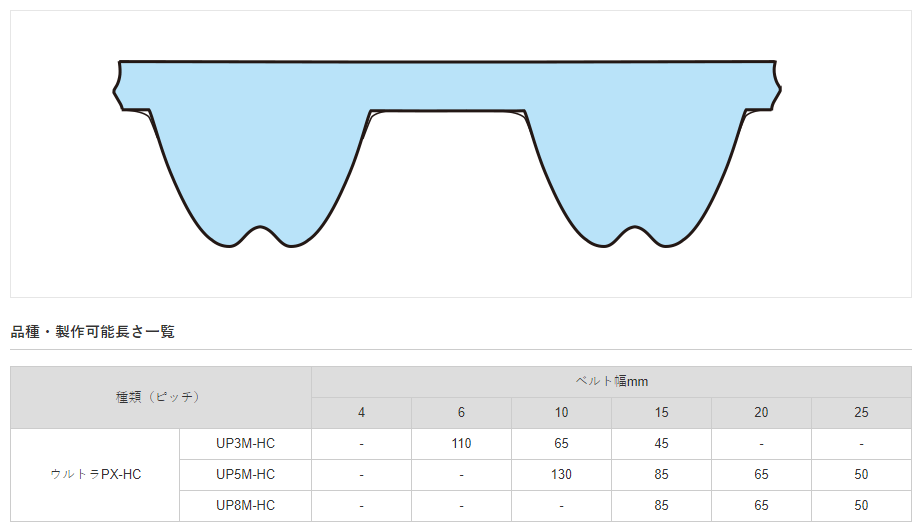The image size is (919, 524).
Task: Click 85 in the UP5M-HC row
Action: [661, 474]
